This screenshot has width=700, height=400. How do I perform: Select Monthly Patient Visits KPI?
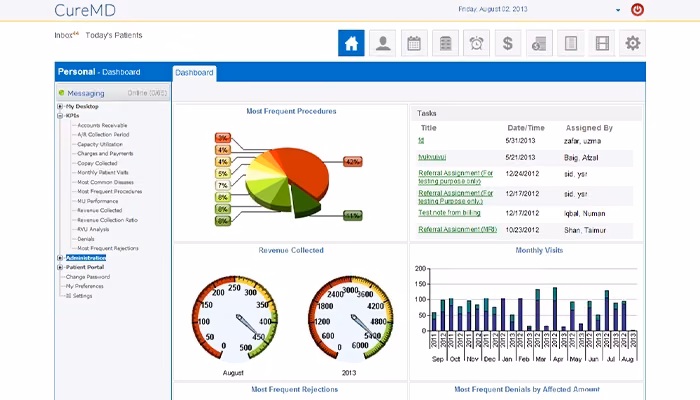coord(103,172)
